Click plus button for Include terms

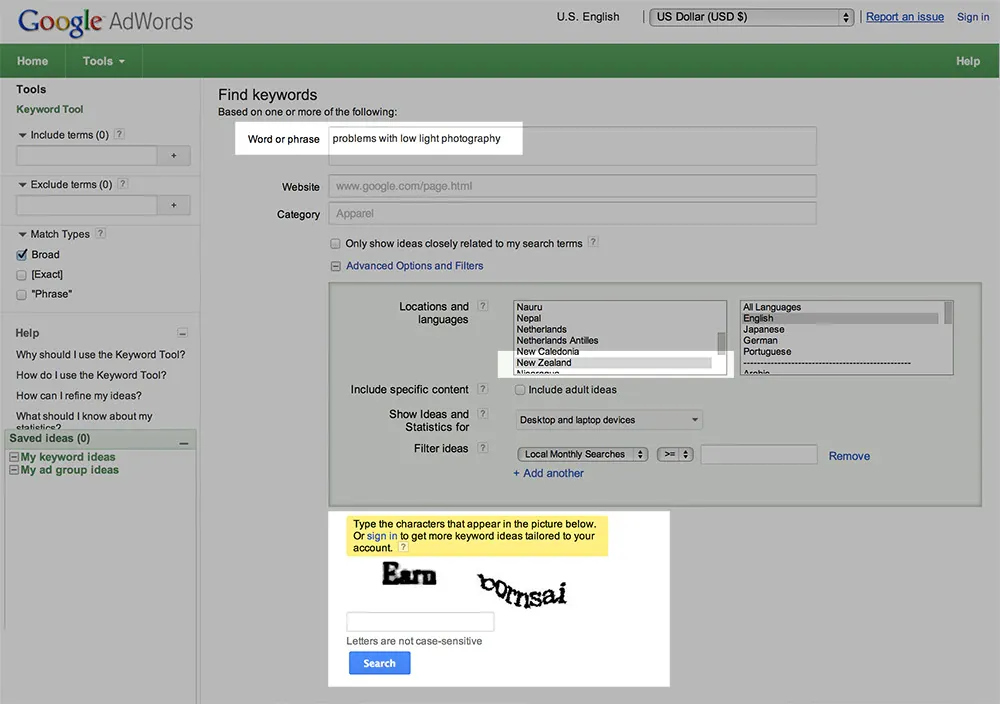point(173,156)
